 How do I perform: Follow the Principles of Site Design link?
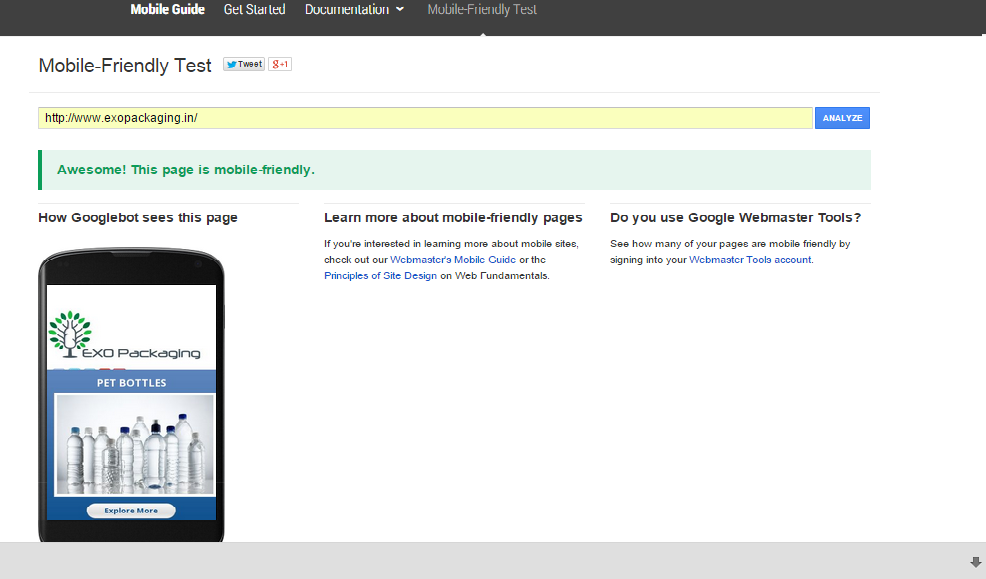380,276
